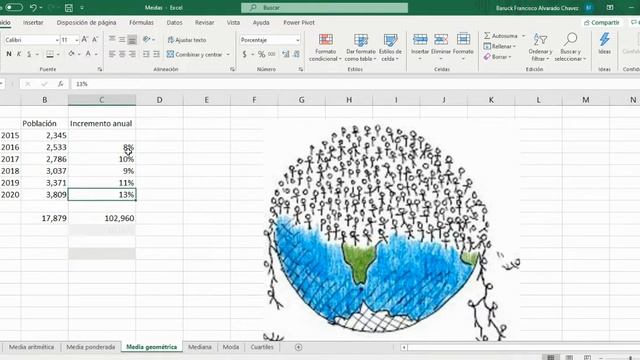Open the Insertar ribbon tab
Image resolution: width=640 pixels, height=360 pixels.
coord(33,23)
